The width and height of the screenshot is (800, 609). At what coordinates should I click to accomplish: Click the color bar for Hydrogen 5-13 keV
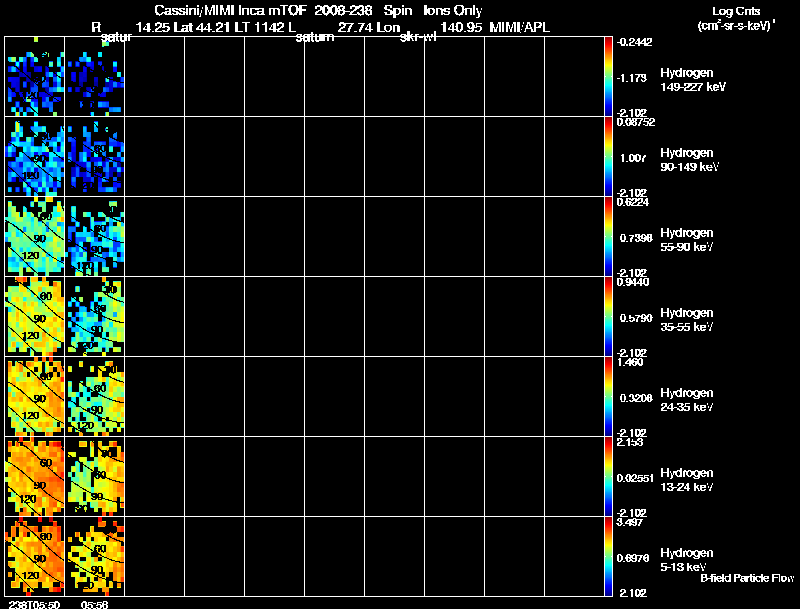pos(608,556)
